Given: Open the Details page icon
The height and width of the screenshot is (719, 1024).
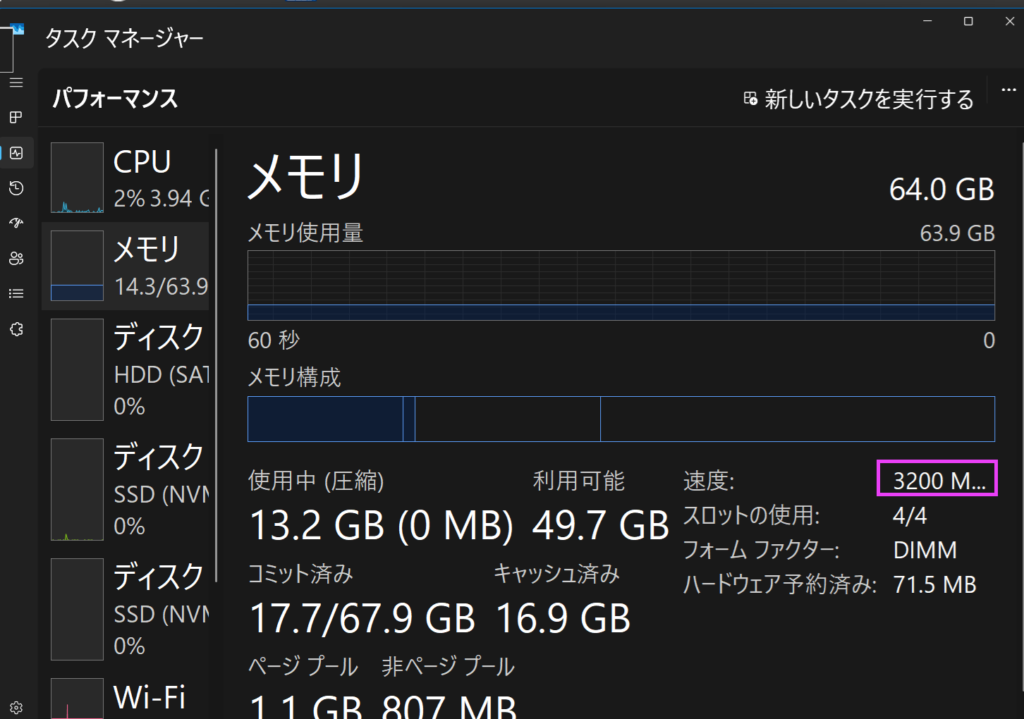Looking at the screenshot, I should (x=16, y=293).
